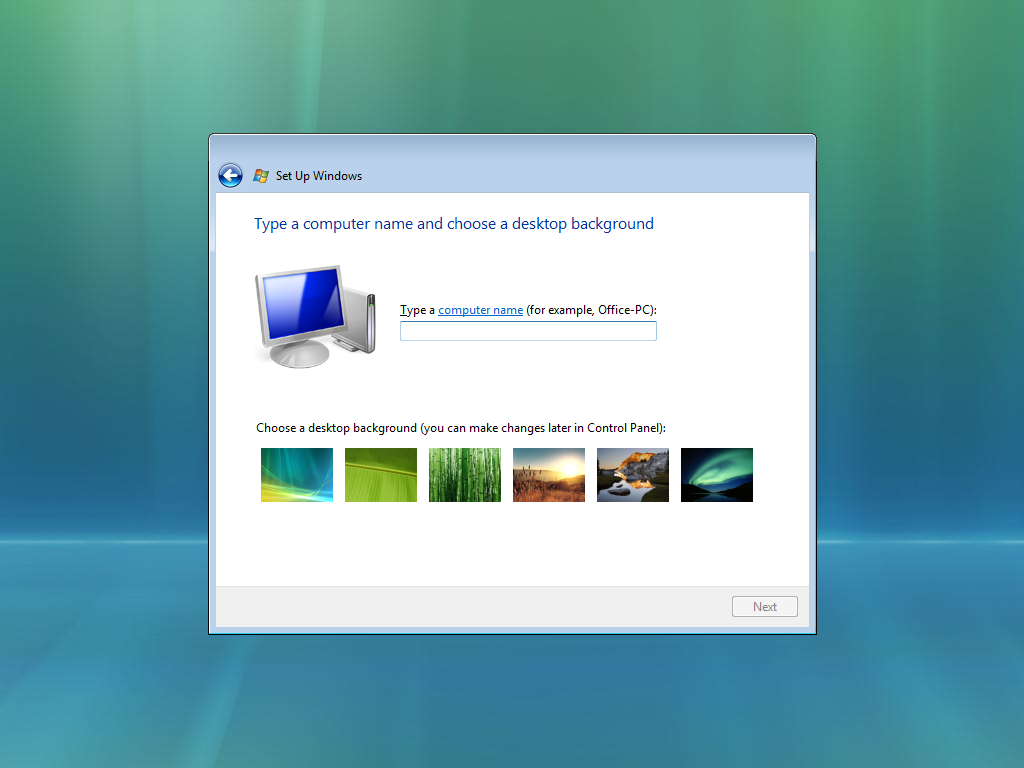Select the Vista aurora swirl background

point(296,475)
